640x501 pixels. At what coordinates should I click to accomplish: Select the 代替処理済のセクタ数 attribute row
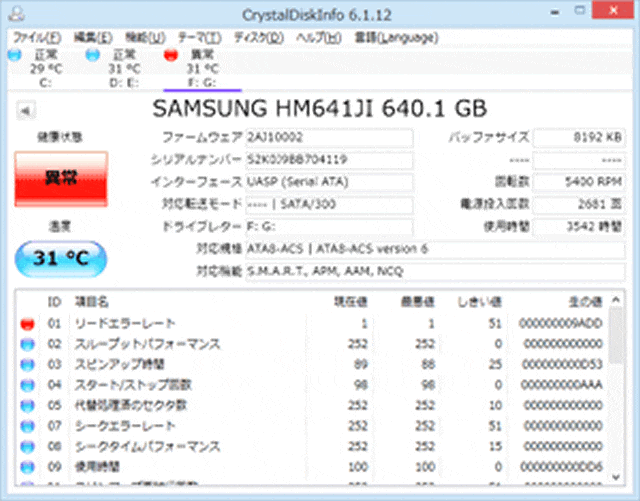312,405
